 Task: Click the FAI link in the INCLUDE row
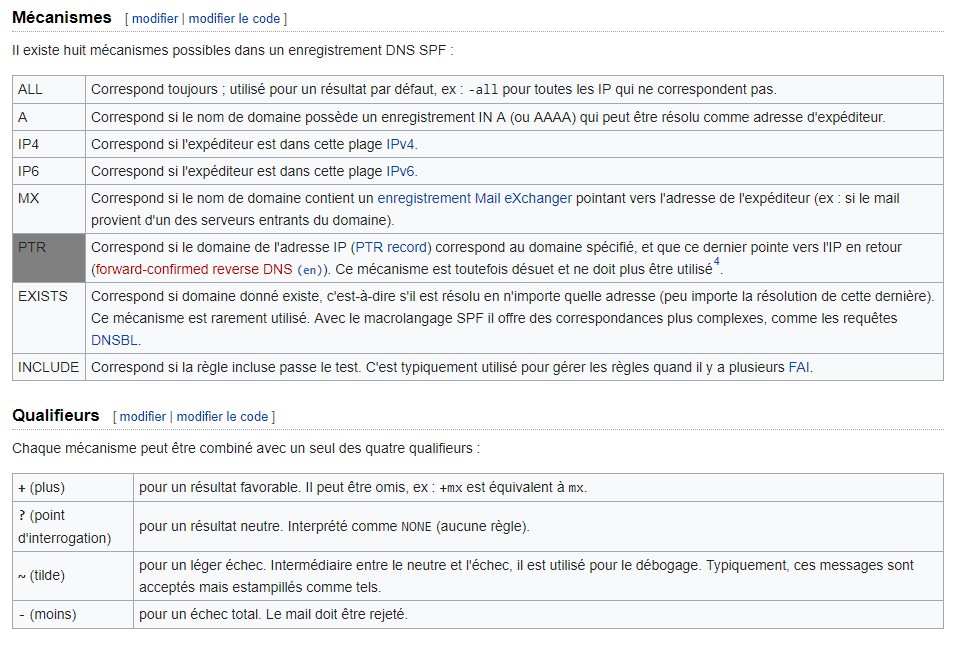pos(798,367)
